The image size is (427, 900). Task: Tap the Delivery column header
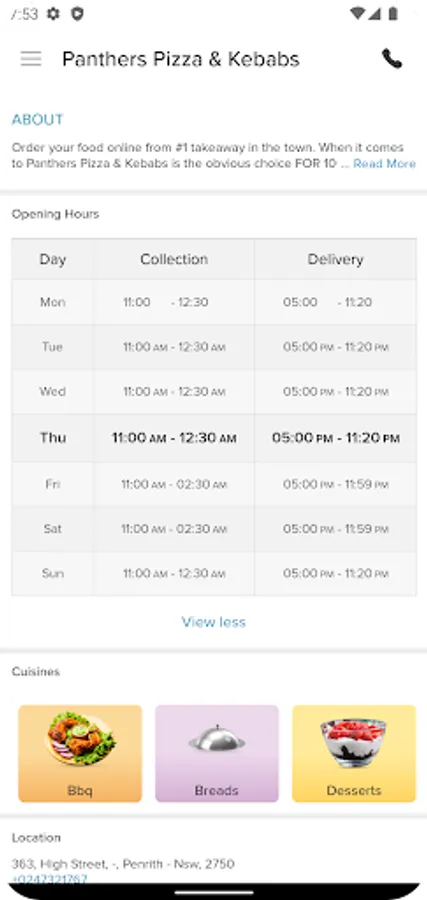coord(335,259)
